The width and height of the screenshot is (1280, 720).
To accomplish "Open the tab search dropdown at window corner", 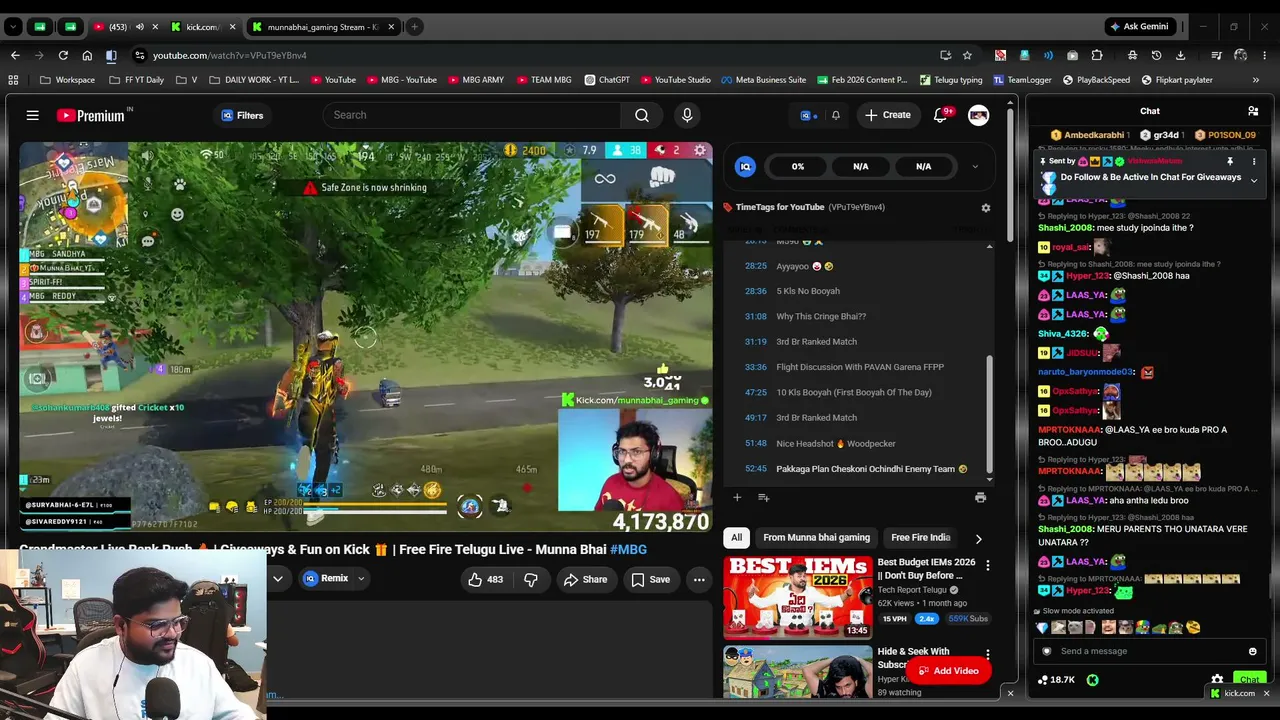I will pos(13,27).
